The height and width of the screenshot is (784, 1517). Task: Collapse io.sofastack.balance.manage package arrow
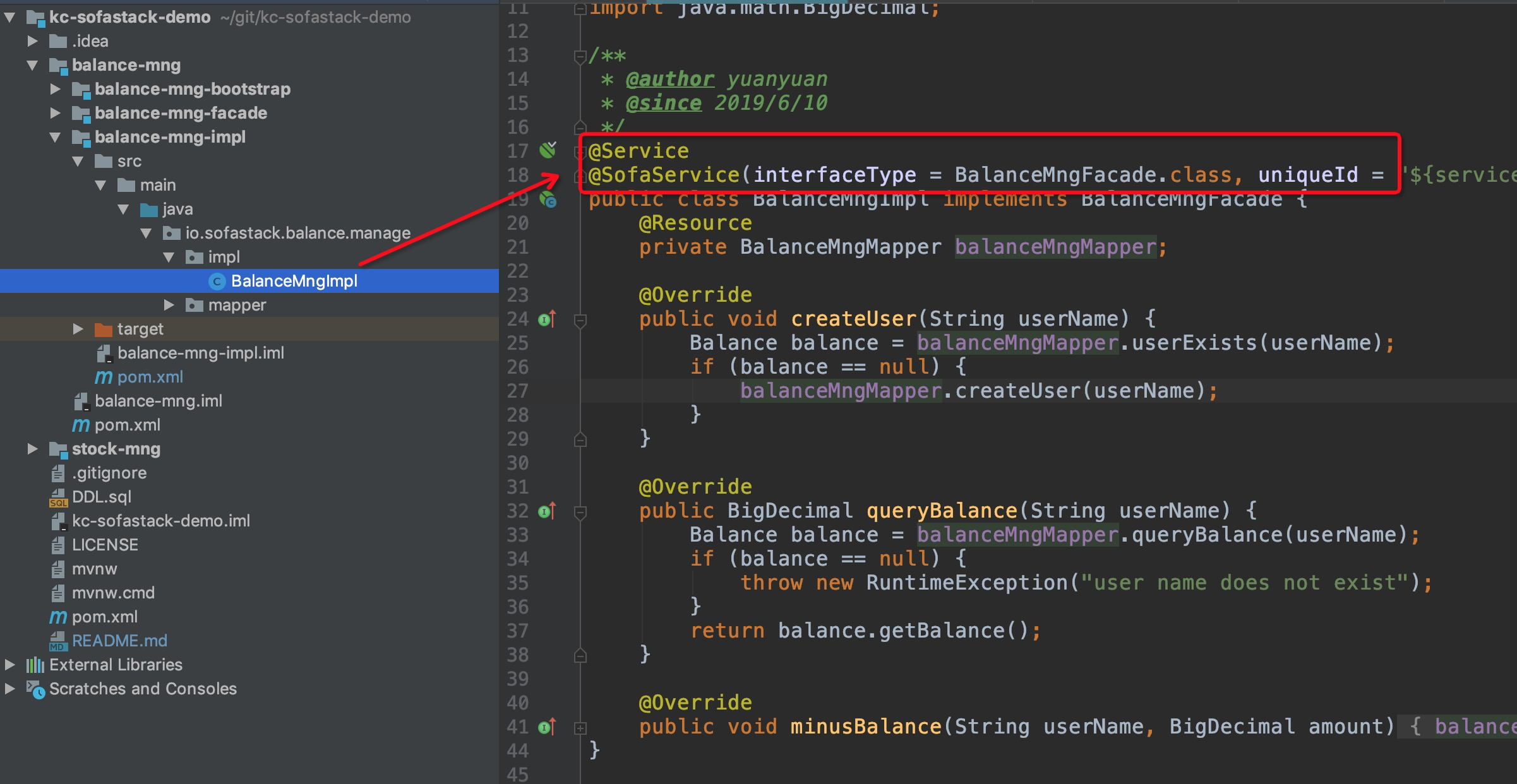pyautogui.click(x=146, y=233)
